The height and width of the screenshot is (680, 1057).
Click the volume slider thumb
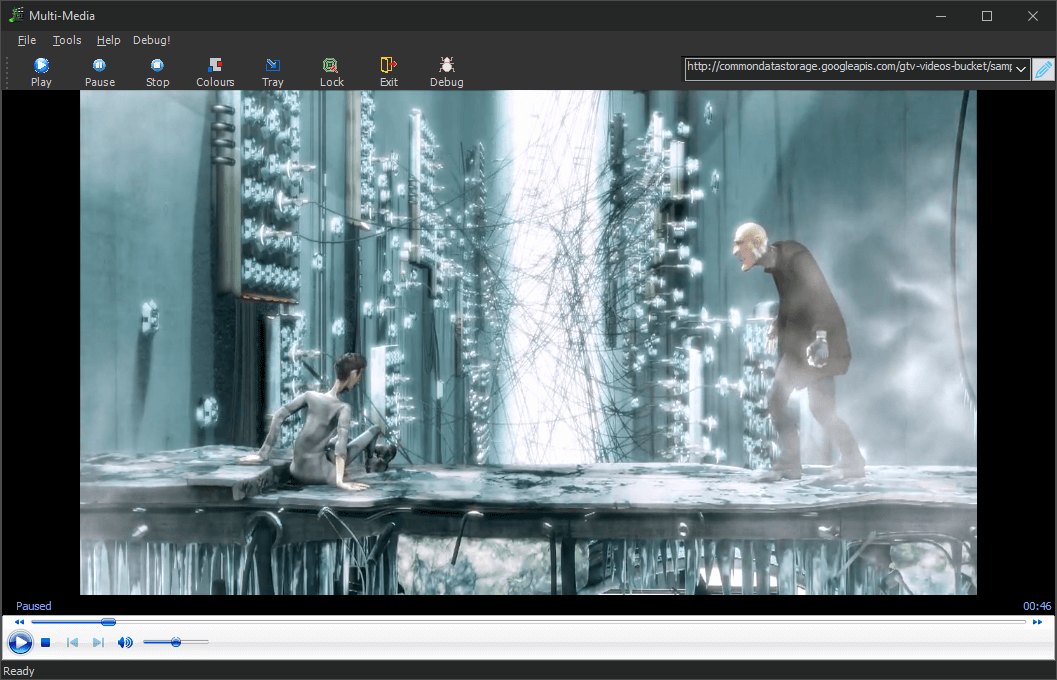176,642
